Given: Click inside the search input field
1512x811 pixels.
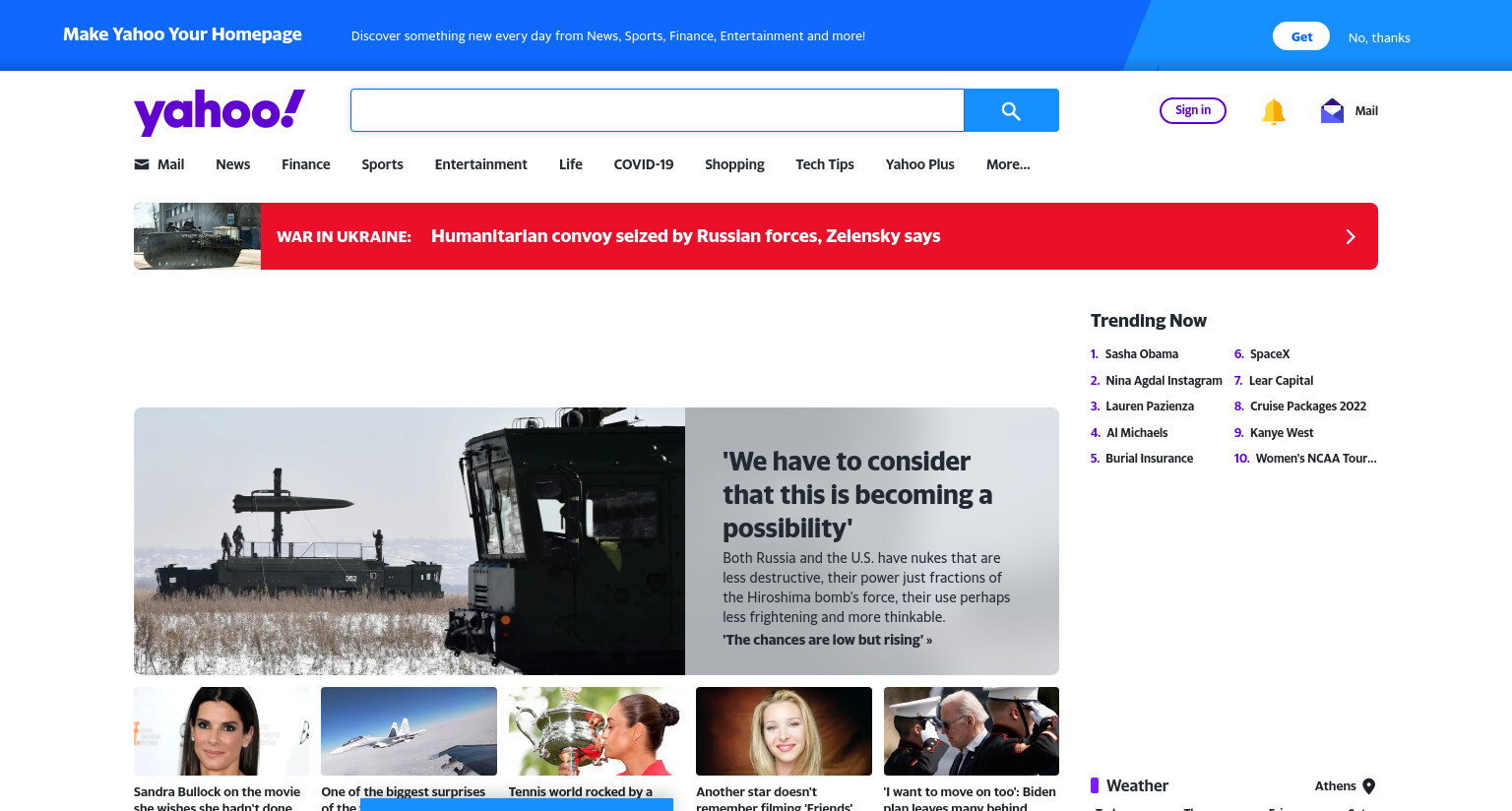Looking at the screenshot, I should tap(658, 110).
